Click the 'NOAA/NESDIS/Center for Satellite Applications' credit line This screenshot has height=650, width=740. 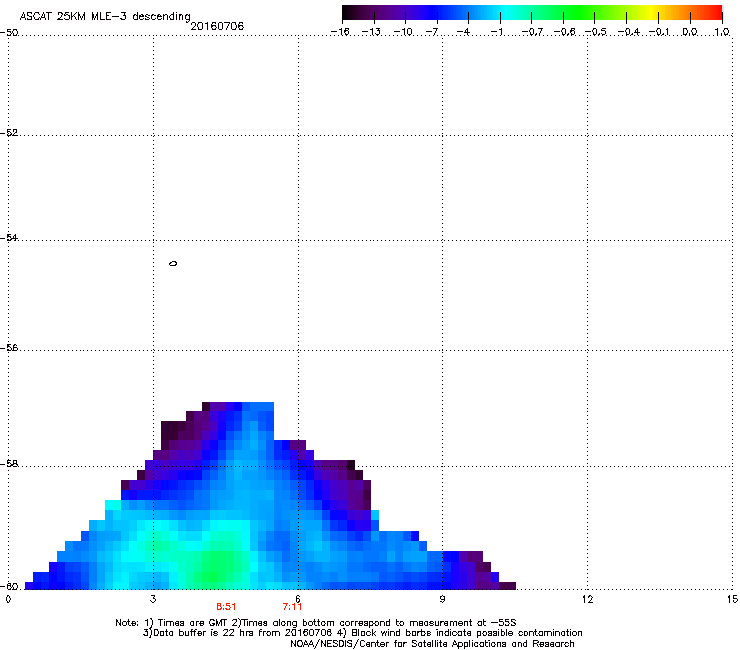tap(432, 644)
